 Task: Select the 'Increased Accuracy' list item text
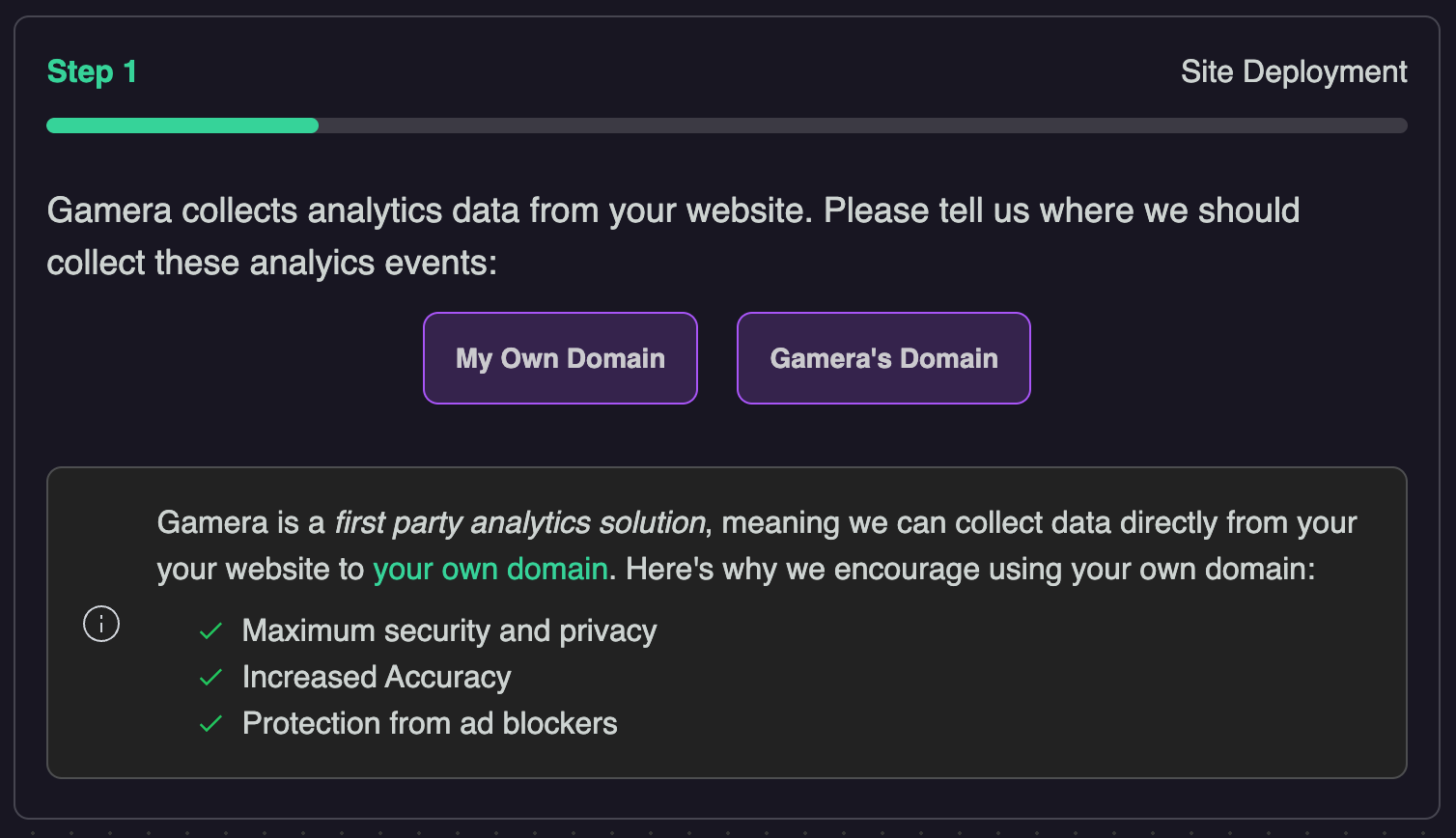(377, 678)
